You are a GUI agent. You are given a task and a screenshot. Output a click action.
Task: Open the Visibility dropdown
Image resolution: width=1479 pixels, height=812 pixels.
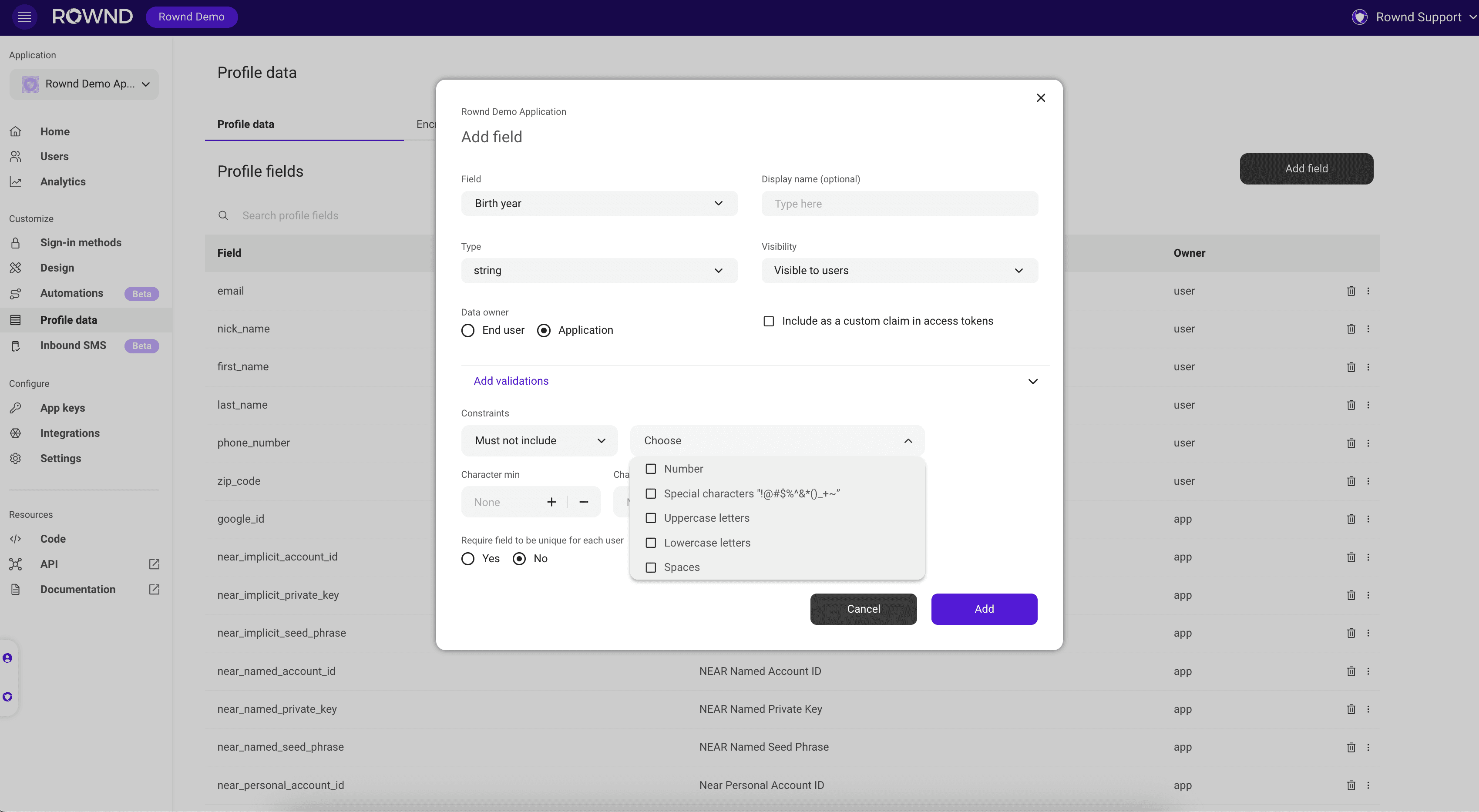(x=899, y=271)
